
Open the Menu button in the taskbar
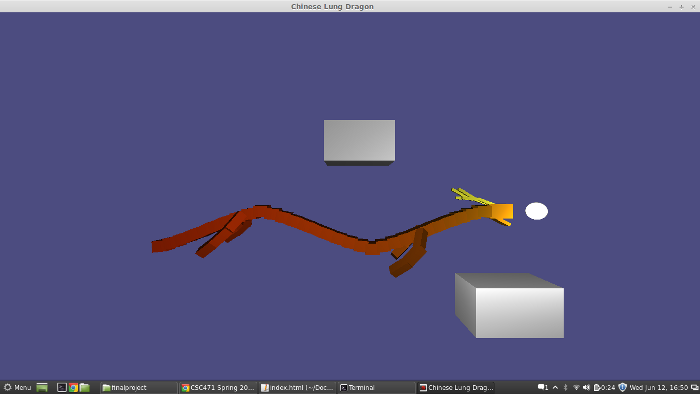17,387
